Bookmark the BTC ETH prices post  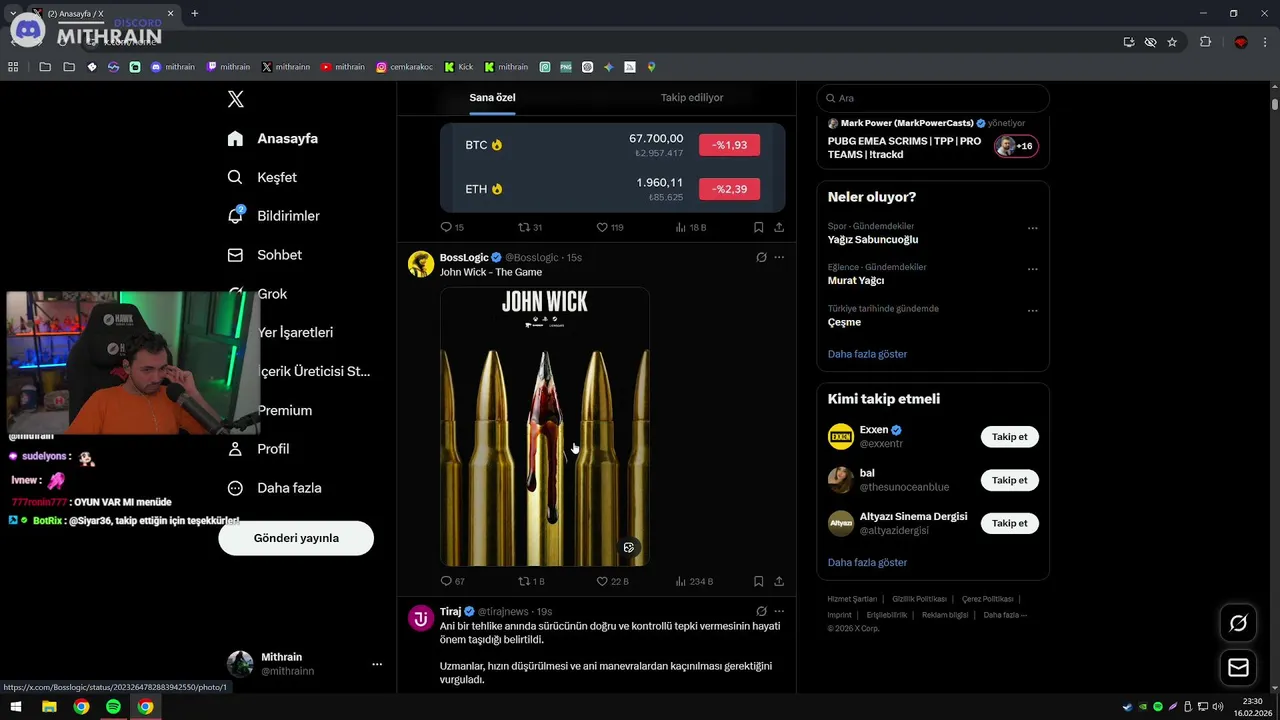tap(759, 227)
